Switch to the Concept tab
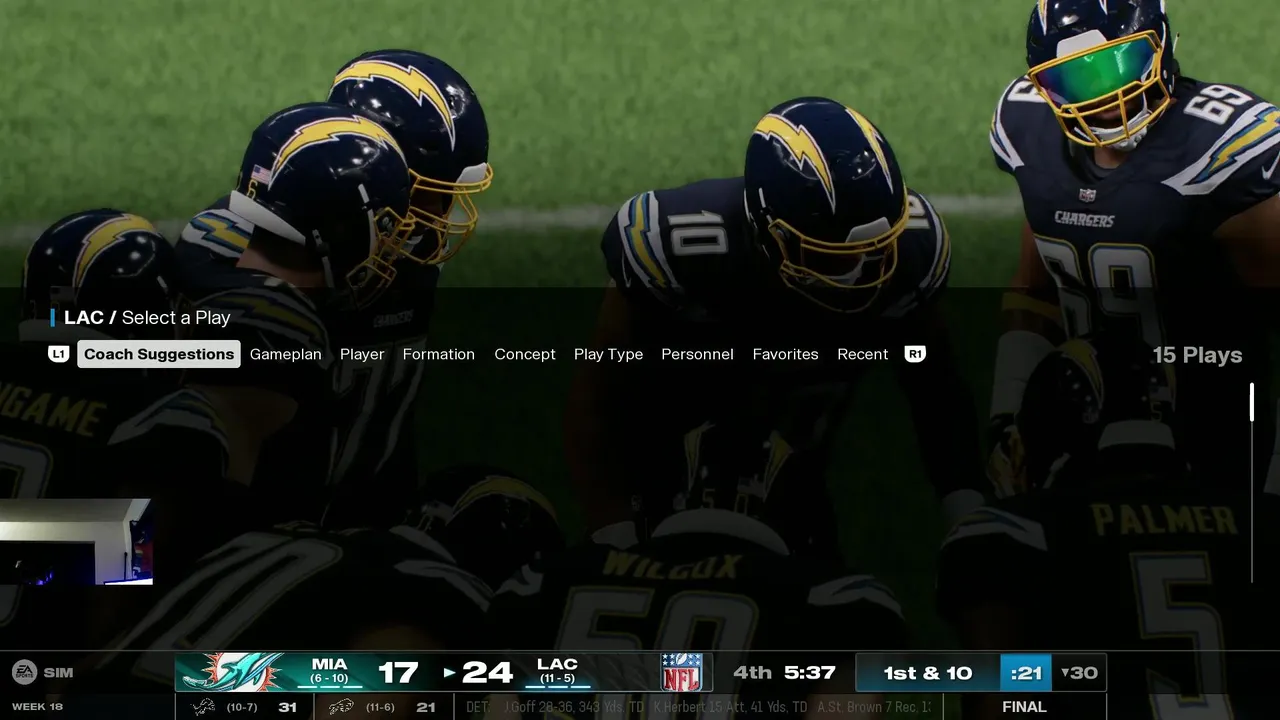1280x720 pixels. 525,354
